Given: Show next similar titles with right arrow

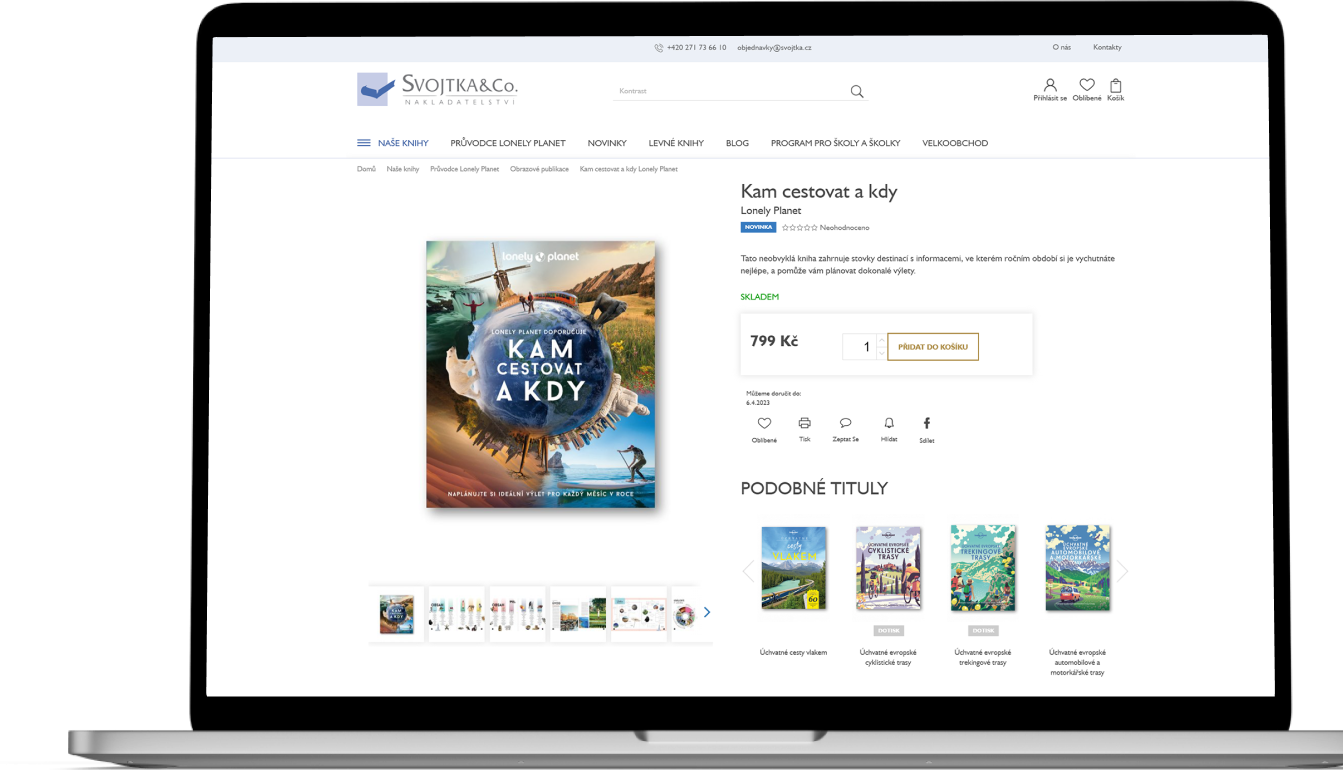Looking at the screenshot, I should pos(1123,571).
